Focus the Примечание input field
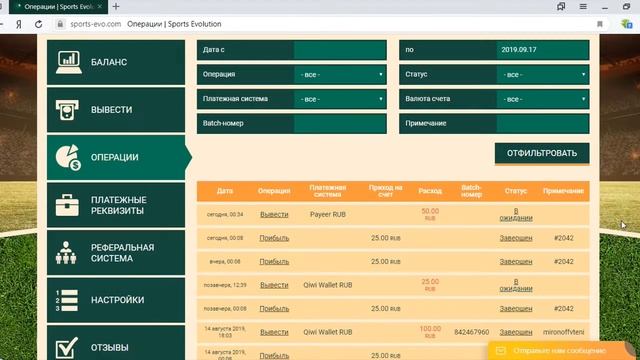The width and height of the screenshot is (640, 360). click(x=543, y=123)
